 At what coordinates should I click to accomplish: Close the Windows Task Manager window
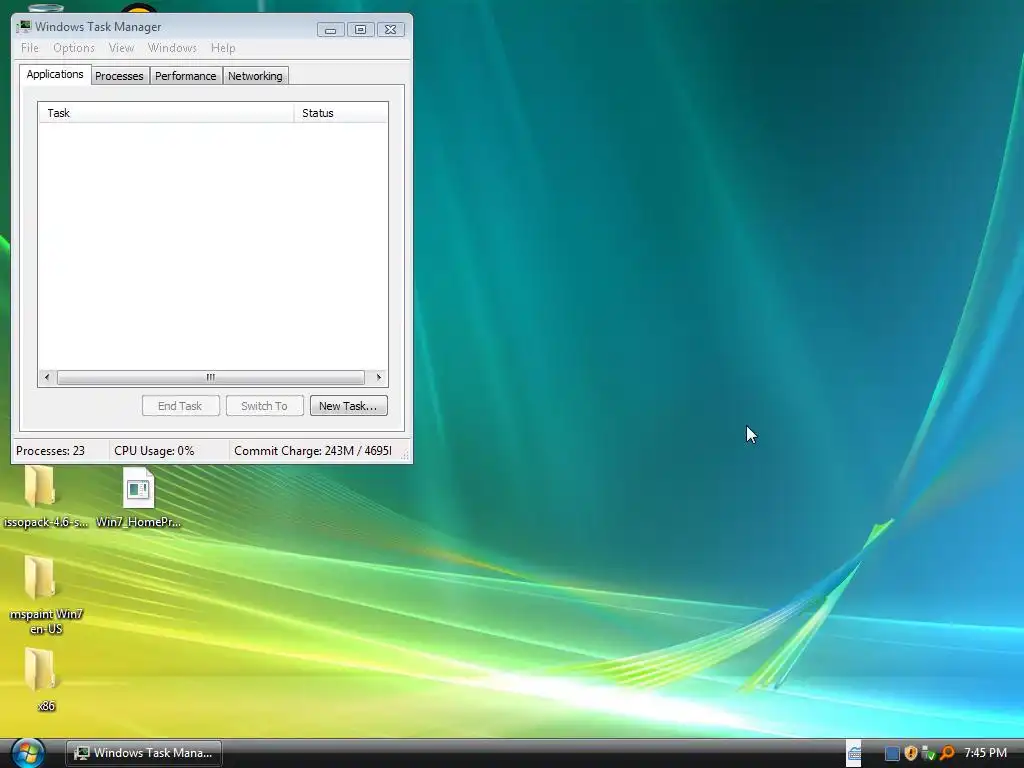[390, 29]
